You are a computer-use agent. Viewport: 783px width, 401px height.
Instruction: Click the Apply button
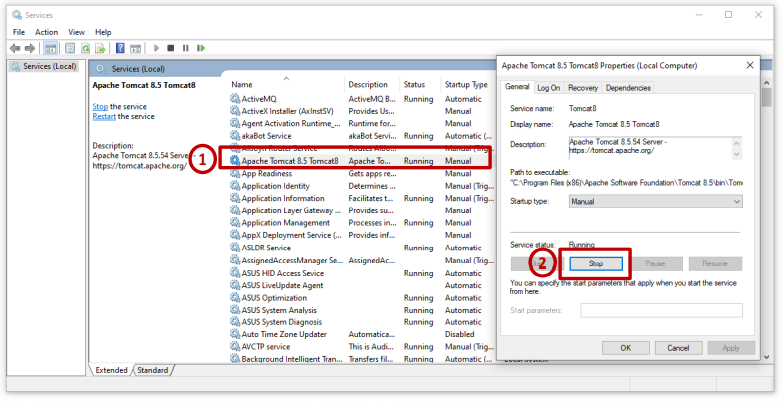(x=731, y=348)
